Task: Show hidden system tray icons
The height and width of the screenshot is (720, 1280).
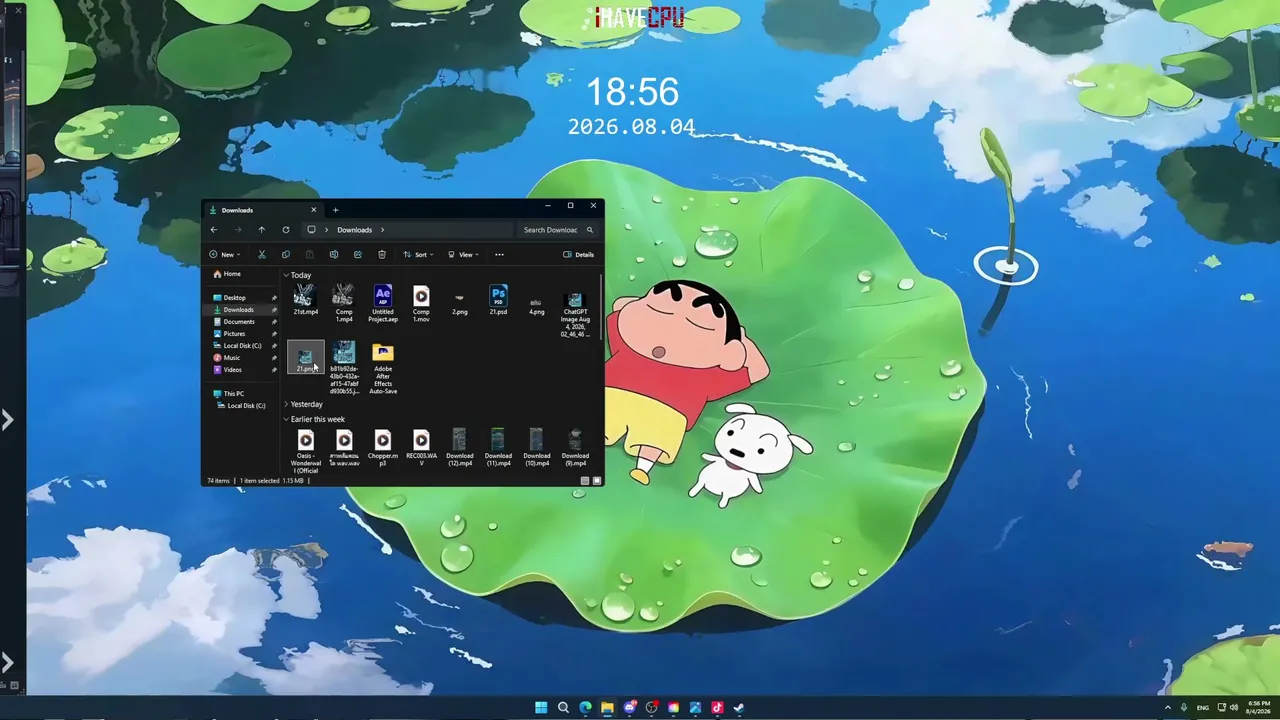Action: (1167, 708)
